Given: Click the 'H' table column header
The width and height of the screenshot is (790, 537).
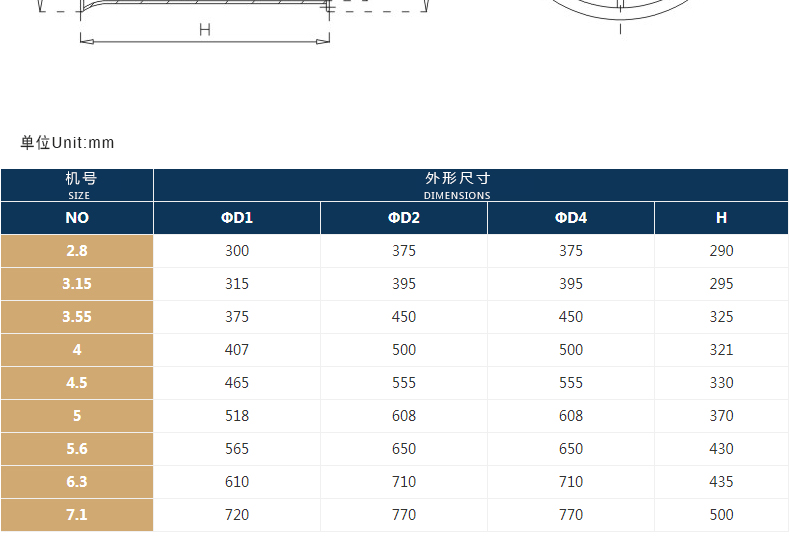Looking at the screenshot, I should pos(721,218).
